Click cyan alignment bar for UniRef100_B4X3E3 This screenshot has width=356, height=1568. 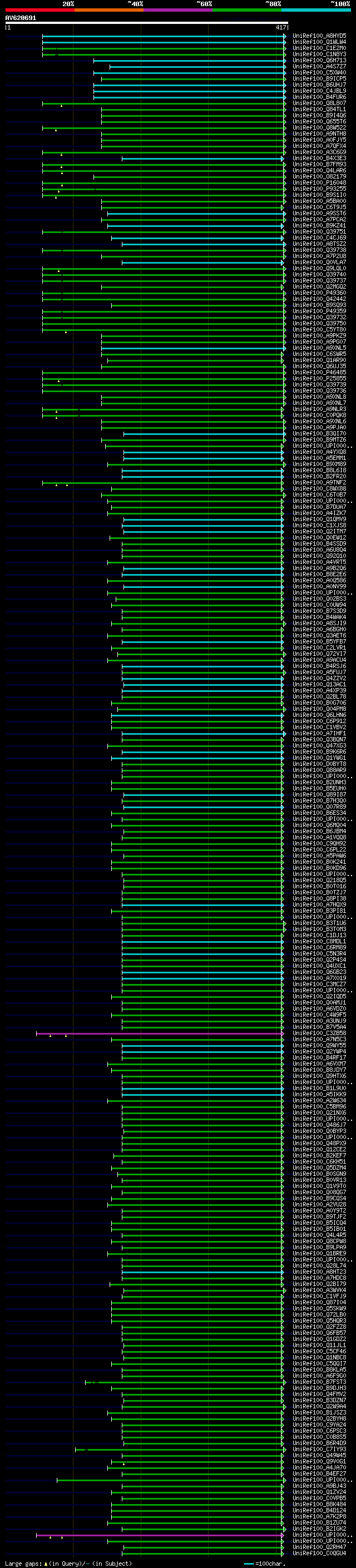202,159
